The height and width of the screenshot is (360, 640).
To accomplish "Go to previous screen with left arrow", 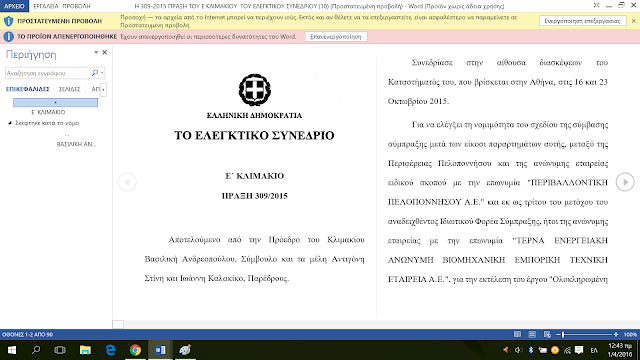I will [127, 182].
